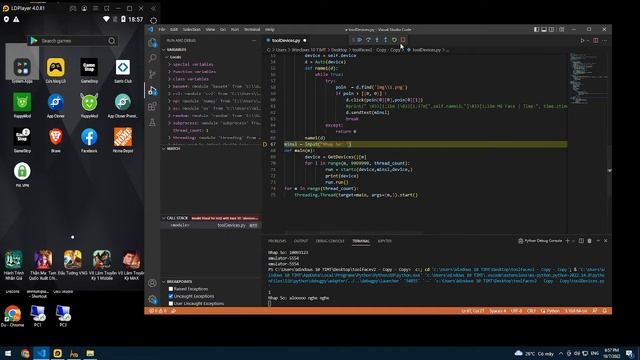Open the Manage gear in VS Code
Screen dimensions: 640x360
point(152,300)
